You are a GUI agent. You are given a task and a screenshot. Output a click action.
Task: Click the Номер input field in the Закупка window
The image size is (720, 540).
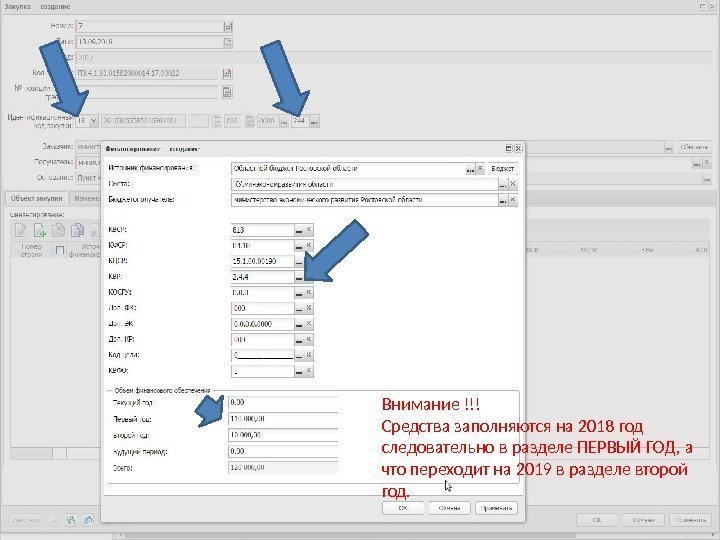tap(149, 26)
